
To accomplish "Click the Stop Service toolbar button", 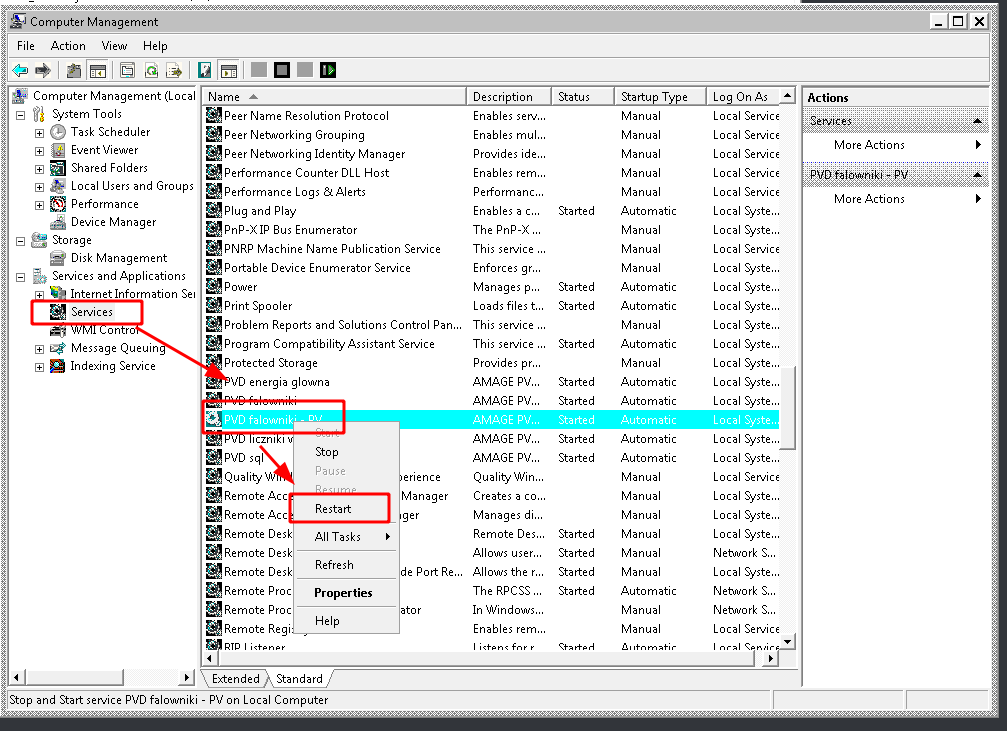I will (x=282, y=70).
